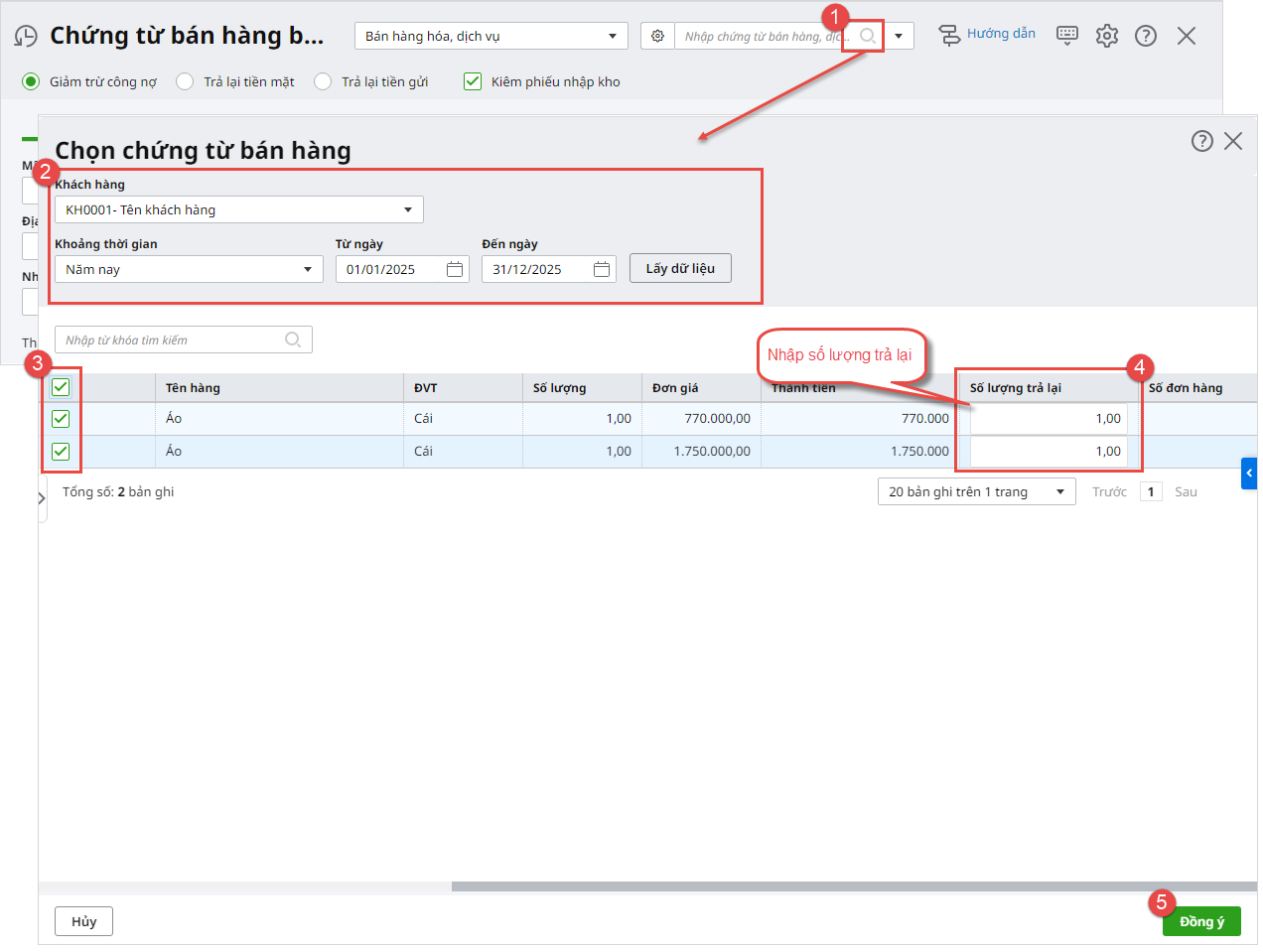
Task: Open the keyboard shortcuts icon
Action: pos(1067,36)
